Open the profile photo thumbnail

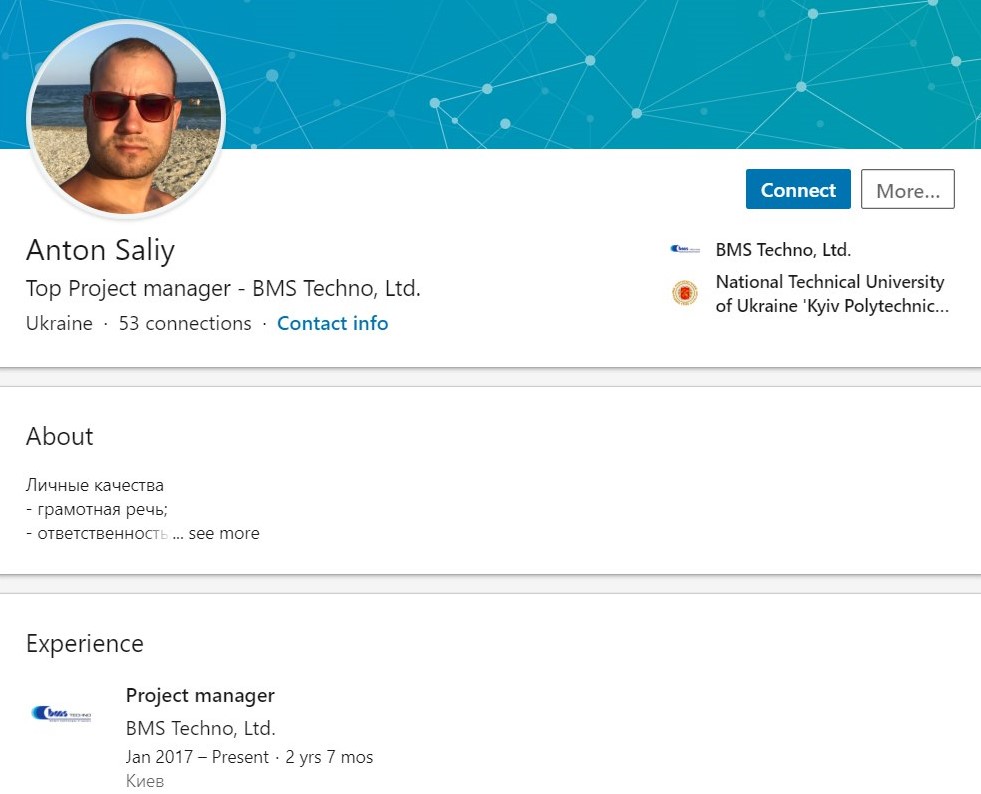point(126,119)
